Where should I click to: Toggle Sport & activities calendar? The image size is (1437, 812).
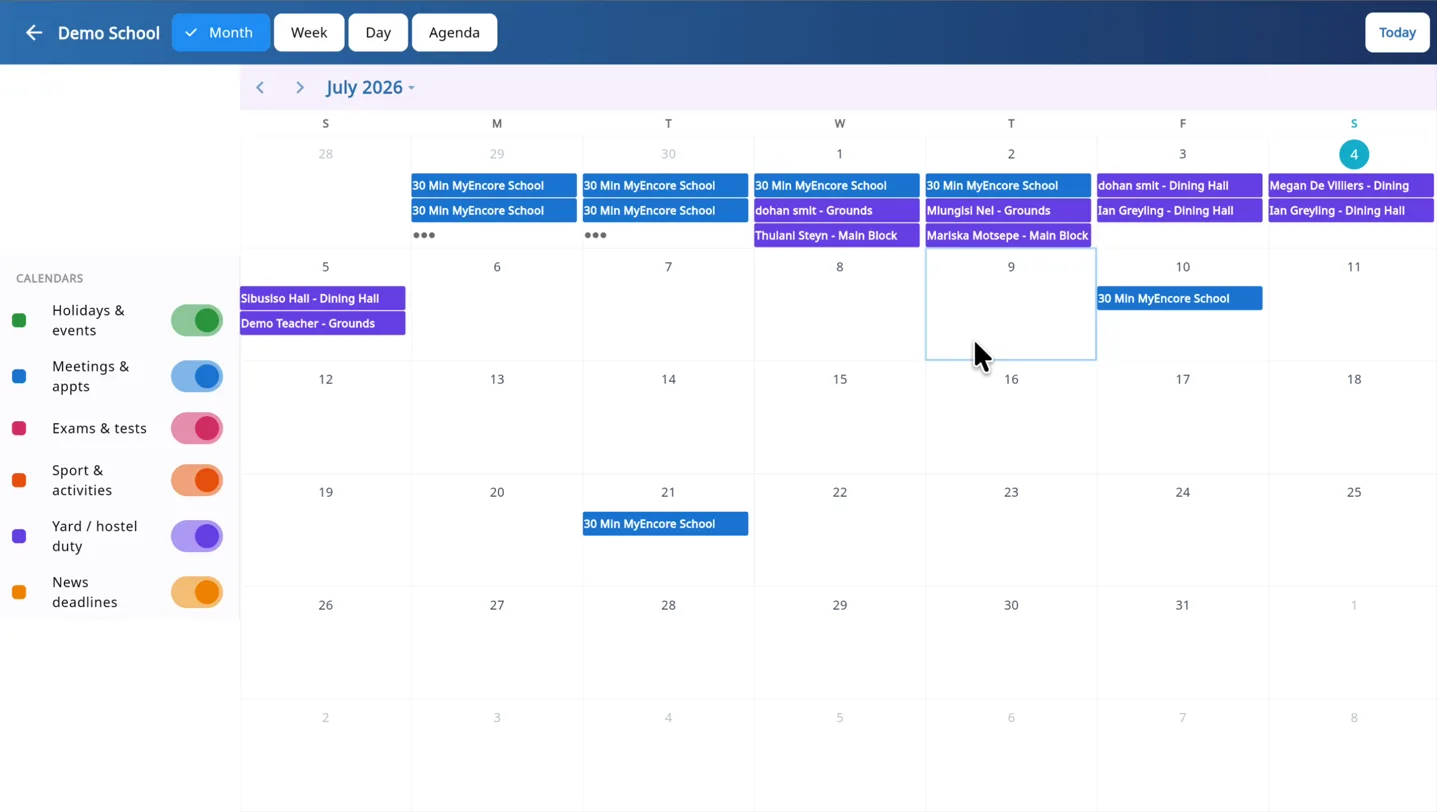coord(197,481)
